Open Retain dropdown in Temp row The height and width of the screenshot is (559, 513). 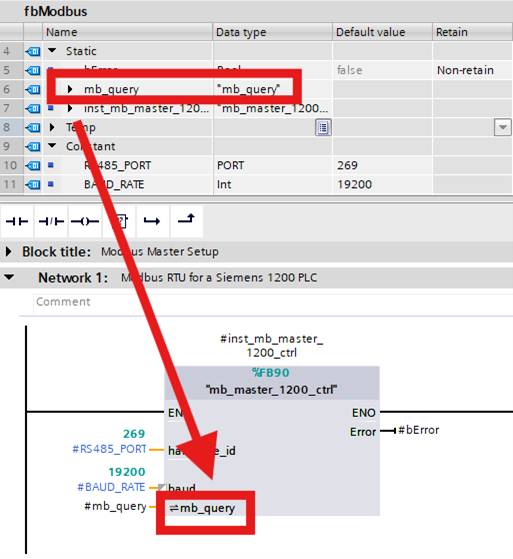click(x=503, y=127)
